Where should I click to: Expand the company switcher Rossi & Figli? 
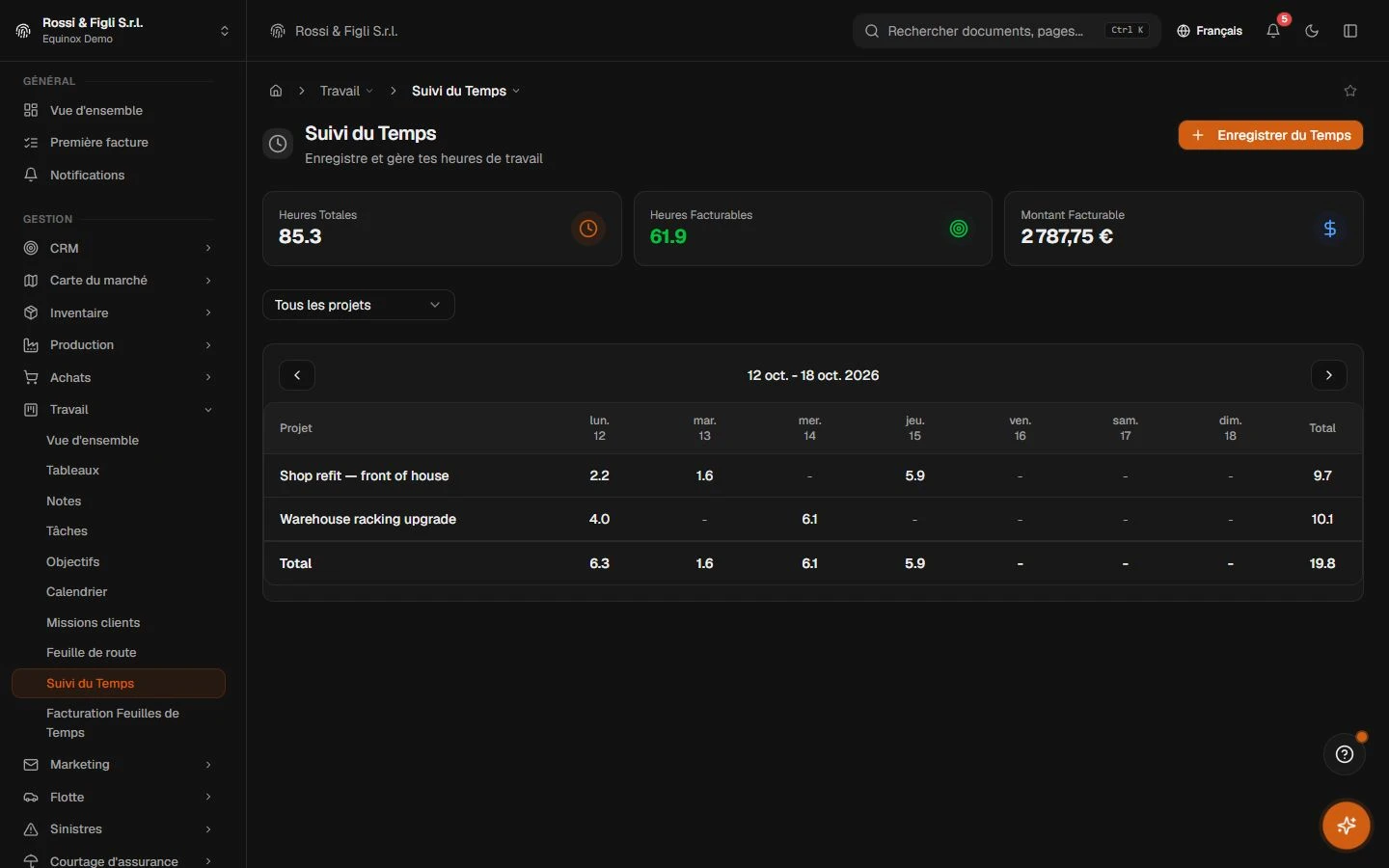pyautogui.click(x=123, y=31)
